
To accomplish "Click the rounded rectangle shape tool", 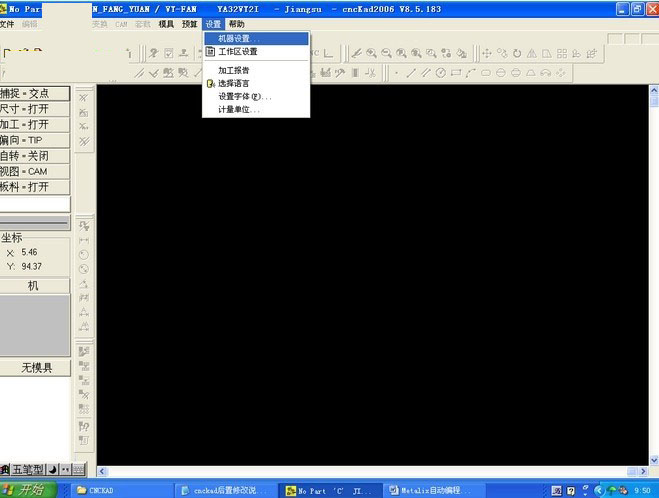I will coord(486,73).
